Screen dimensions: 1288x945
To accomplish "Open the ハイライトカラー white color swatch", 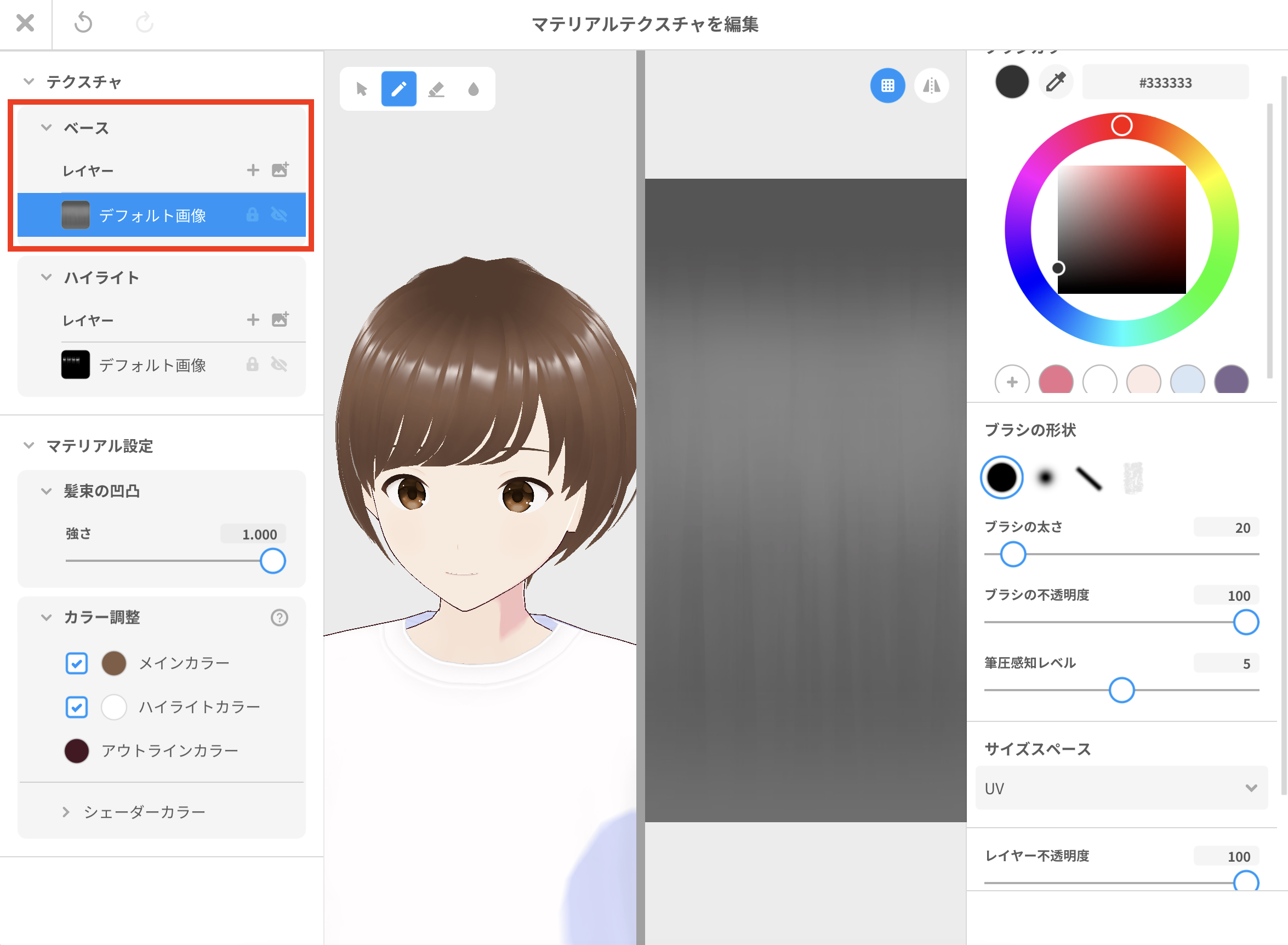I will (114, 707).
